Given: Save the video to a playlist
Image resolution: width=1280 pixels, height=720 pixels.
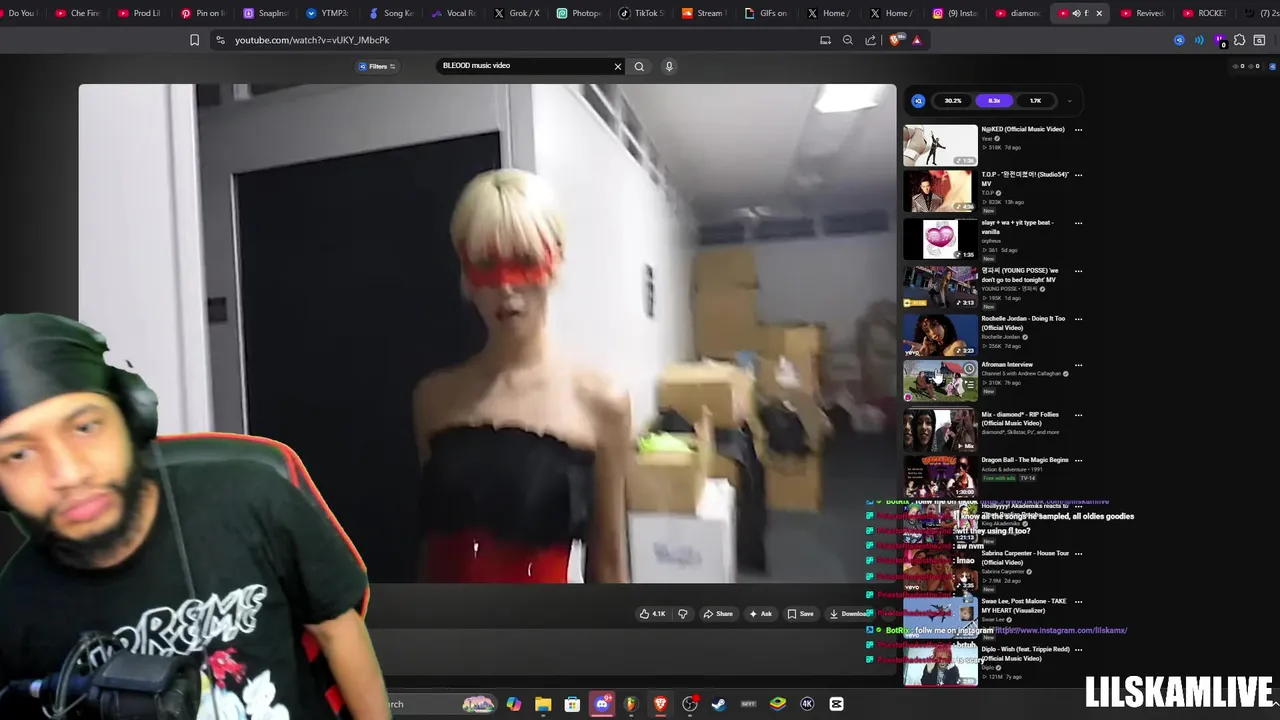Looking at the screenshot, I should [800, 614].
